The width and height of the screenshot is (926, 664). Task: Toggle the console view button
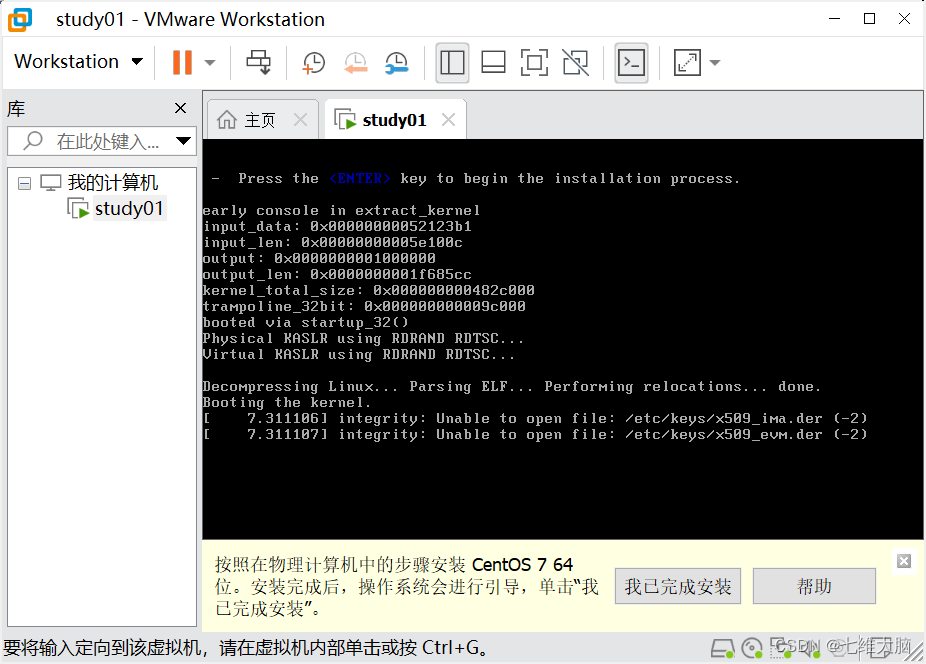[631, 63]
